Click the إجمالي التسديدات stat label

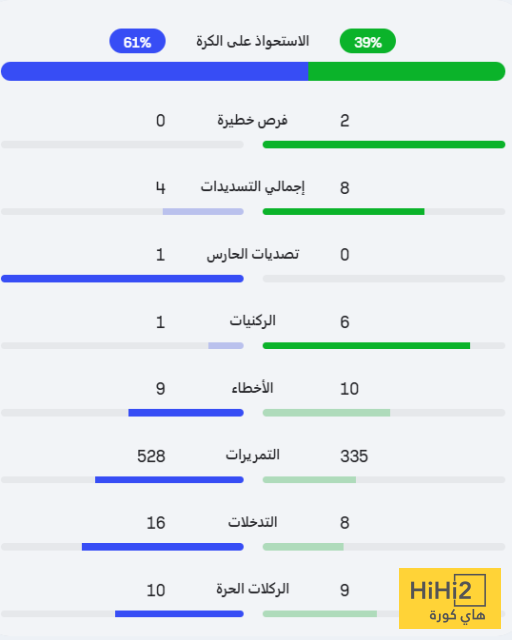click(x=252, y=187)
